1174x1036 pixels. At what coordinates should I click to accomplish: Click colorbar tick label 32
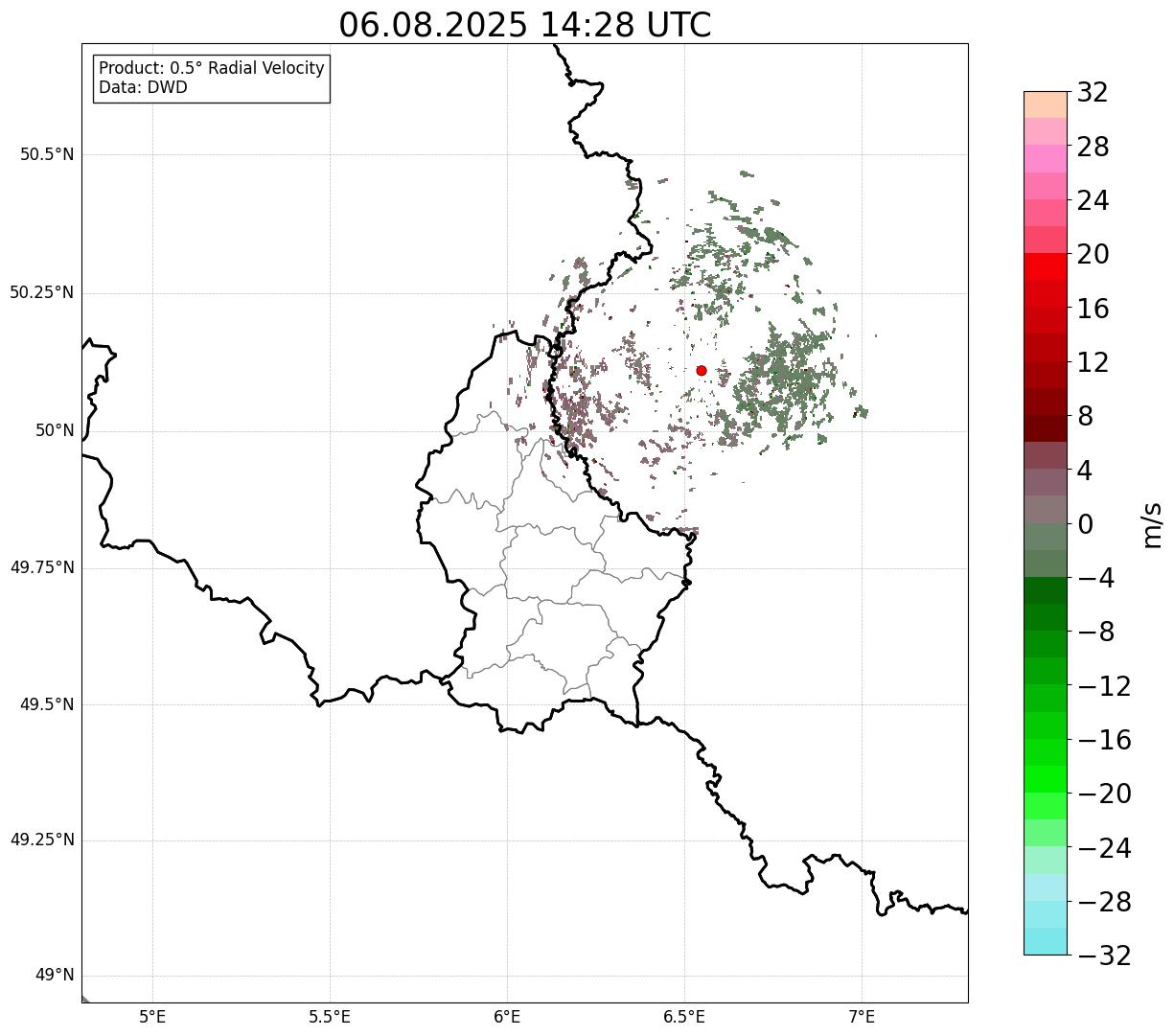click(x=1093, y=93)
